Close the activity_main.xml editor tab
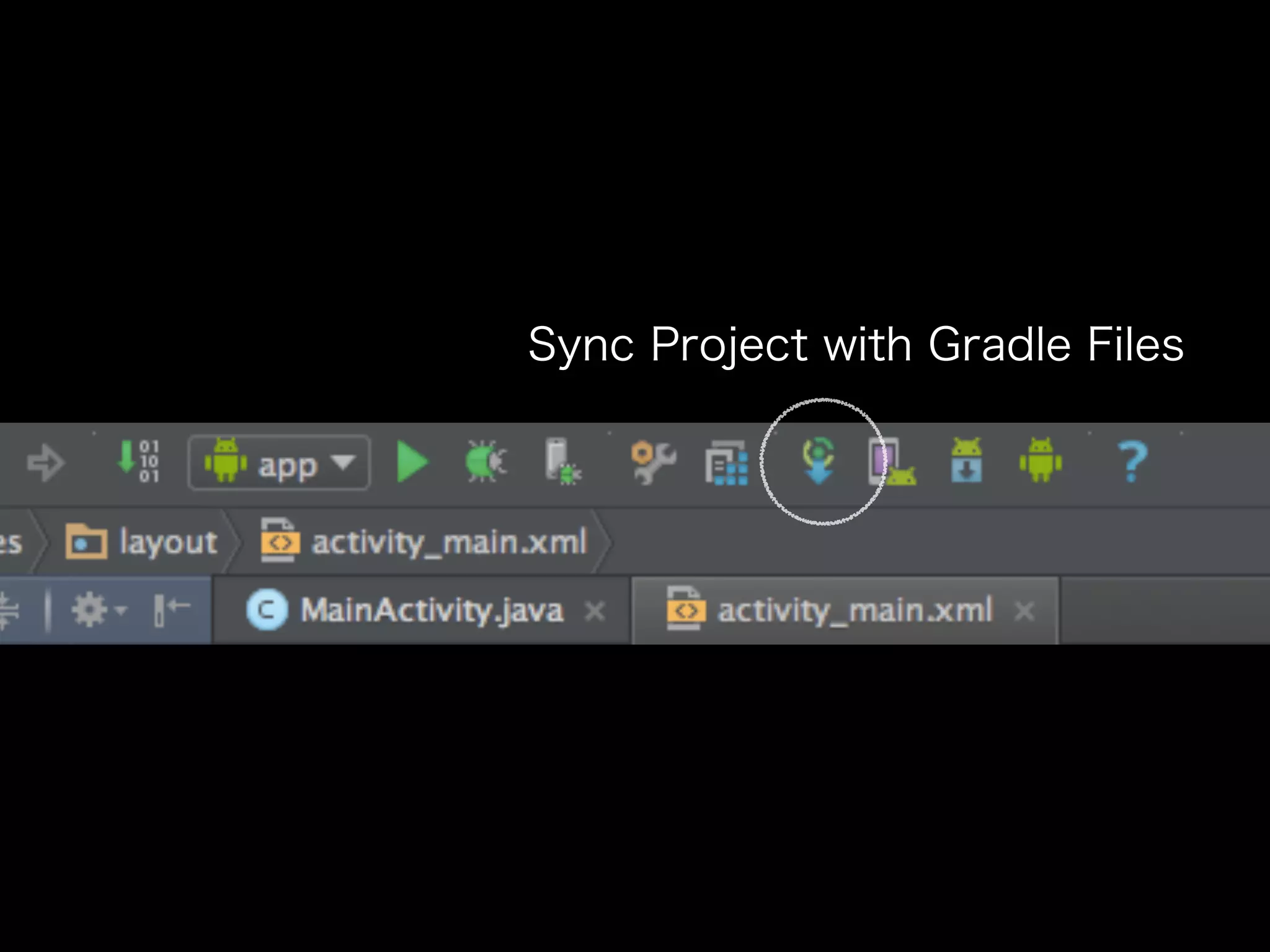1270x952 pixels. click(x=1024, y=612)
